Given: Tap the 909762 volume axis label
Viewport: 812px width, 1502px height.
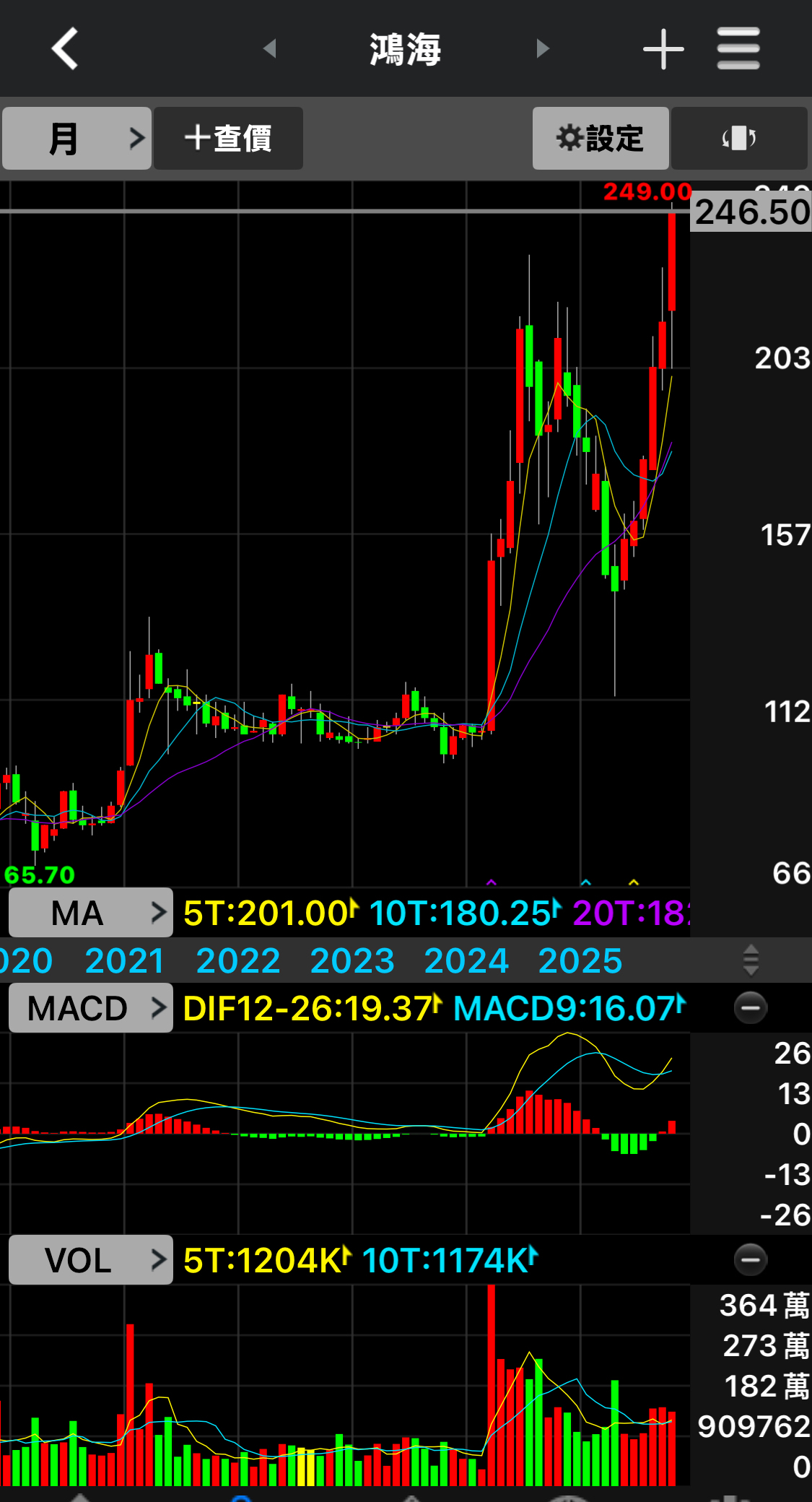Looking at the screenshot, I should (x=754, y=1427).
